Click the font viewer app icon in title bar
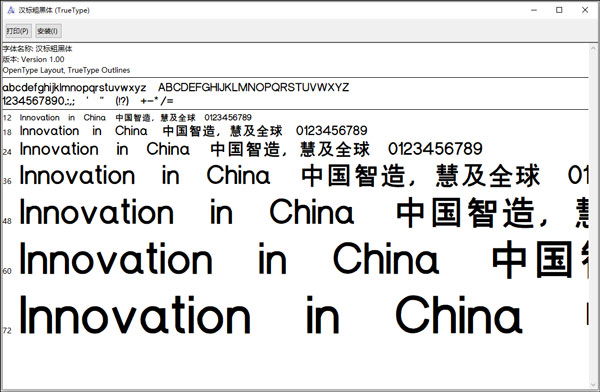The width and height of the screenshot is (600, 392). (x=10, y=10)
